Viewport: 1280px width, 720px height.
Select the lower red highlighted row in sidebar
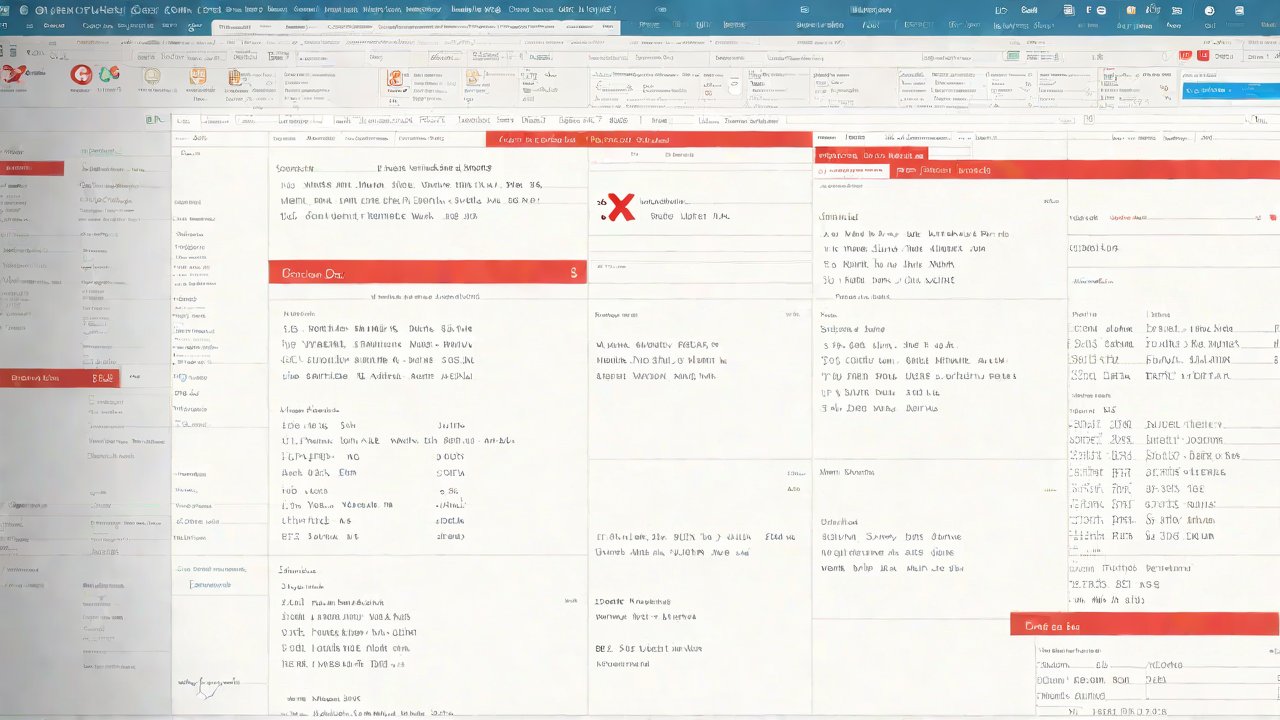point(59,378)
